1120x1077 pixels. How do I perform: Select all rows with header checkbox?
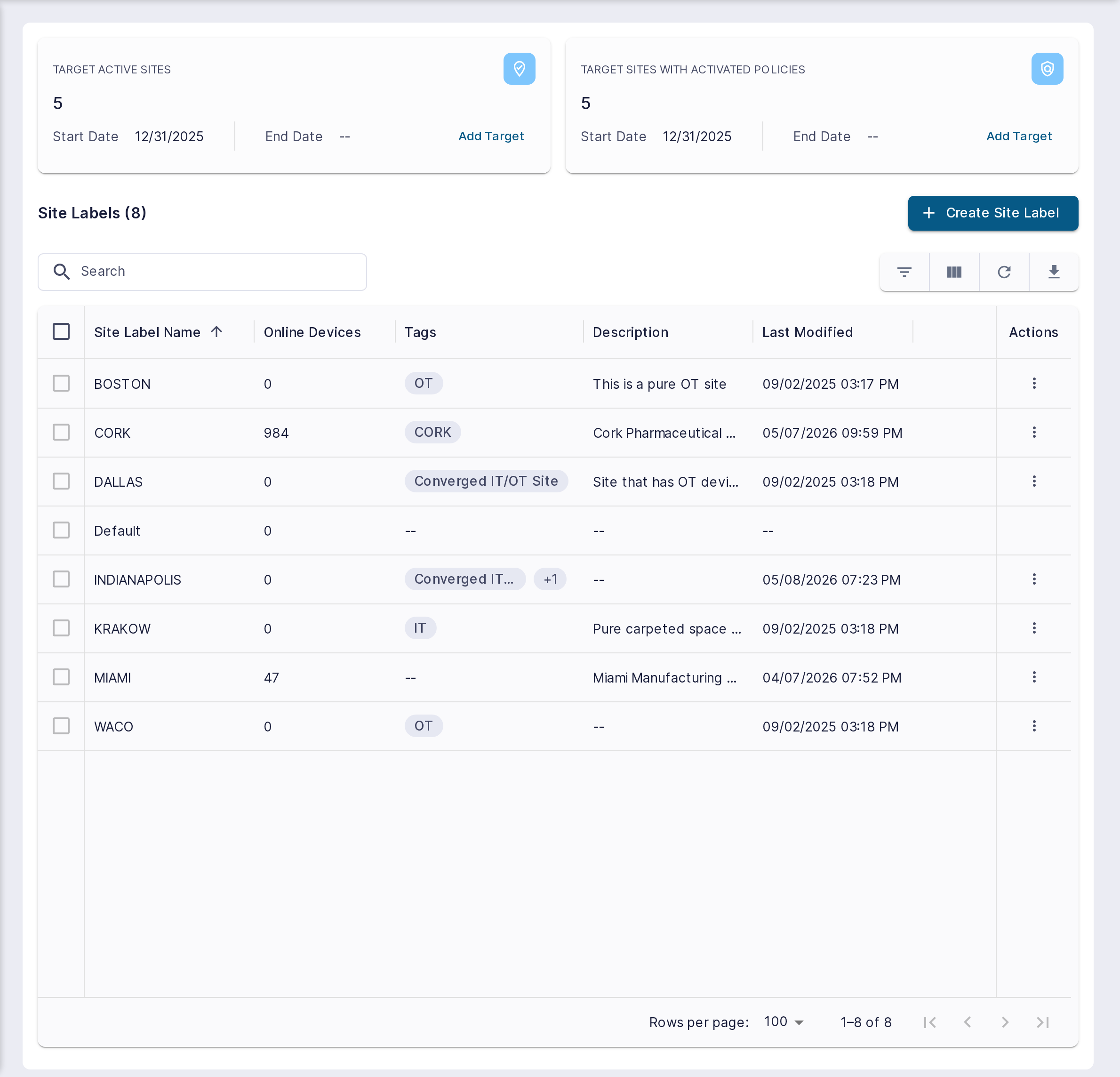pos(61,331)
